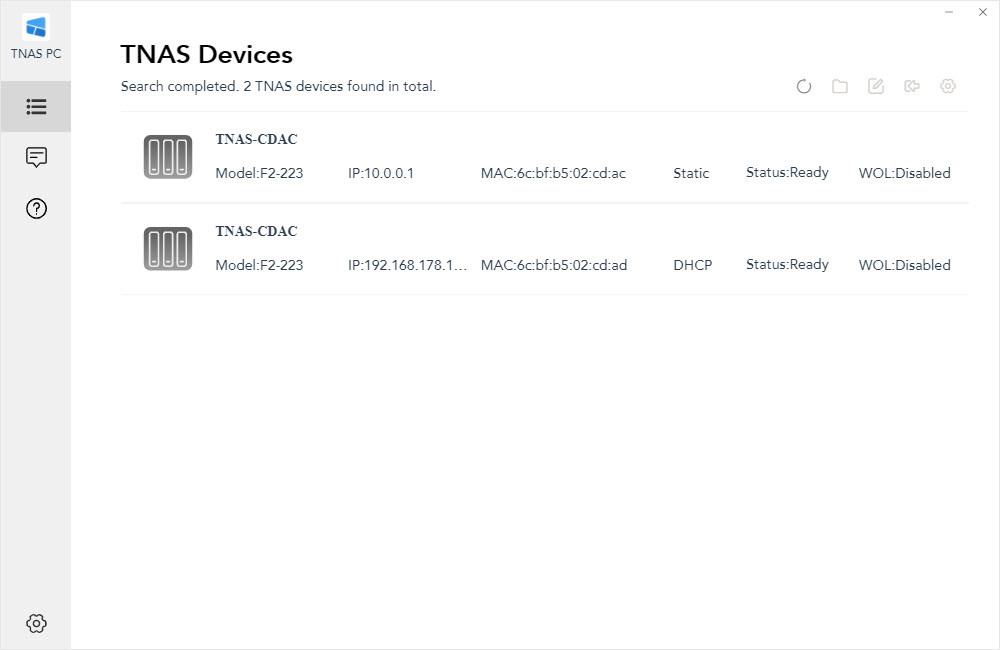Minimize the TNAS PC window

(x=949, y=12)
